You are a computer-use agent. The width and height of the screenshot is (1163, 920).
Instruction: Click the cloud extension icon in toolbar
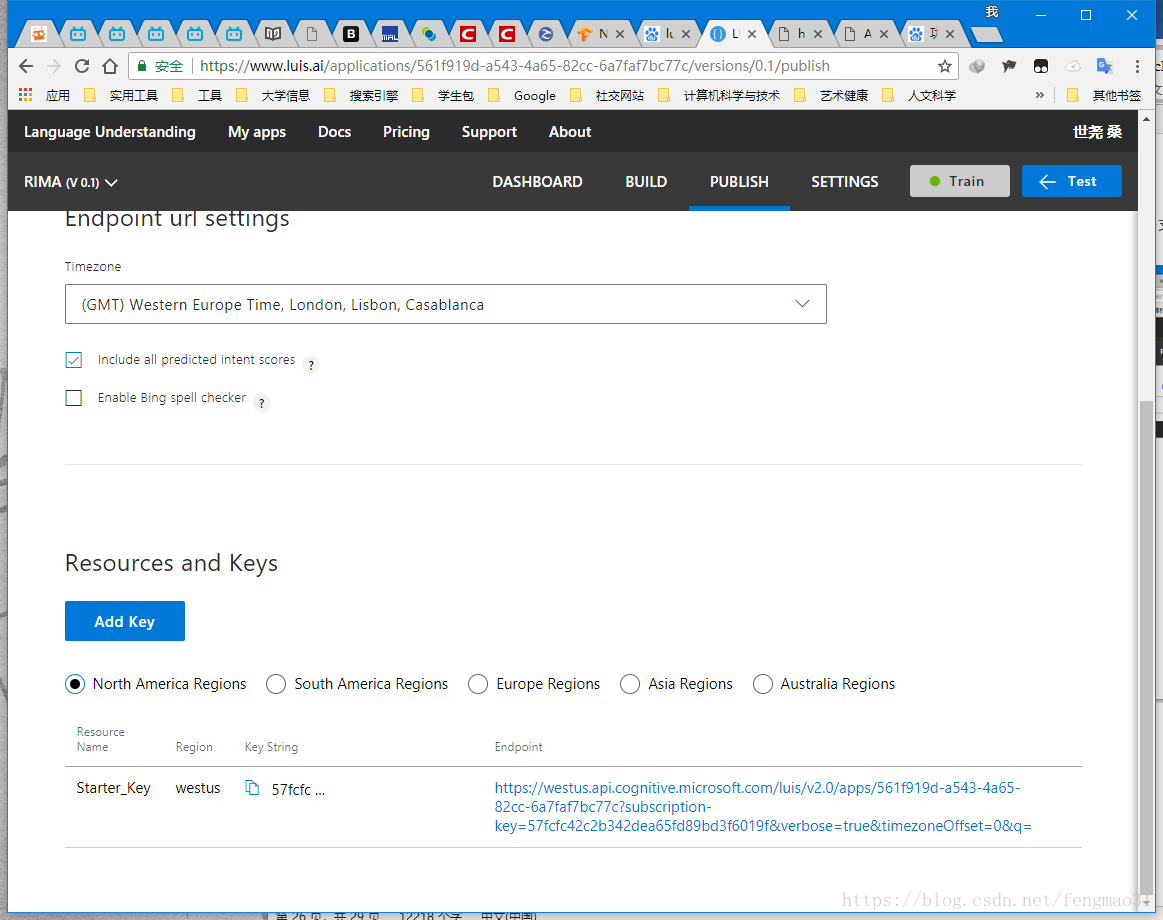1073,66
